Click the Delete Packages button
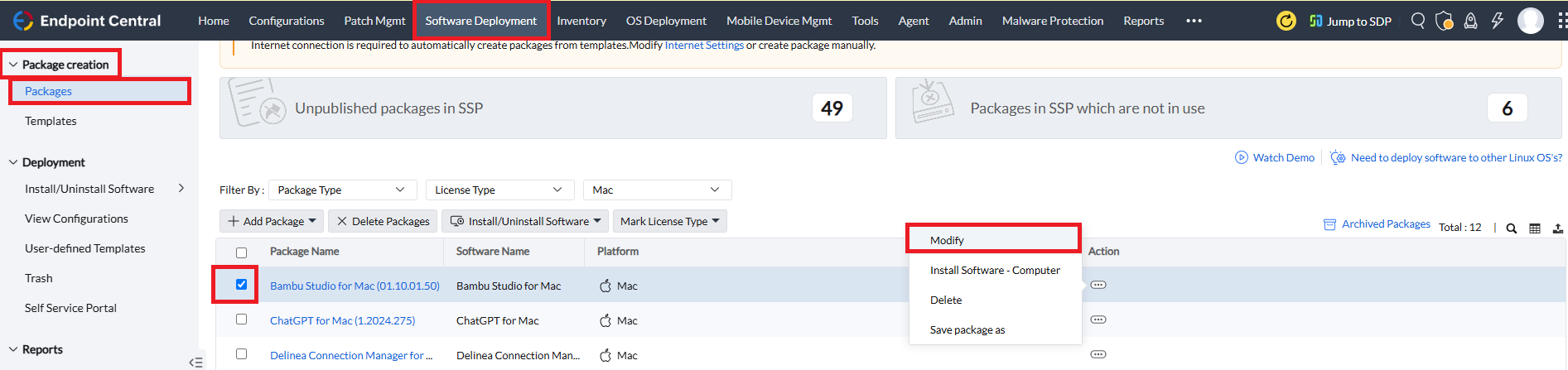This screenshot has height=370, width=1568. 383,221
